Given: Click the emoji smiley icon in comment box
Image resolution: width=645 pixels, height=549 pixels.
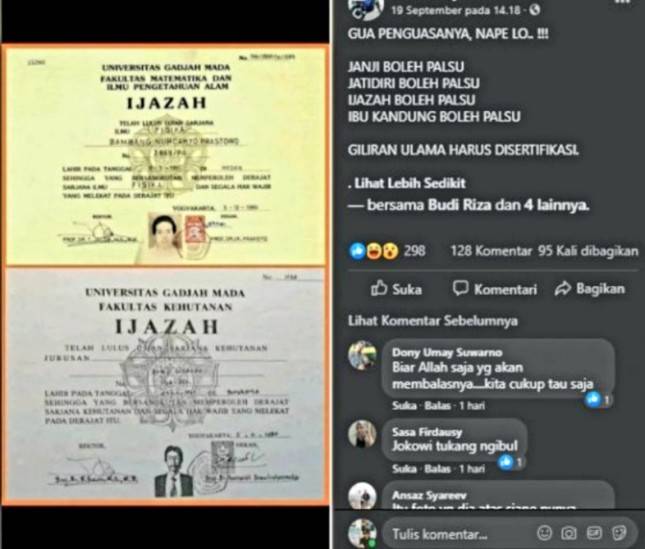Looking at the screenshot, I should pos(545,533).
